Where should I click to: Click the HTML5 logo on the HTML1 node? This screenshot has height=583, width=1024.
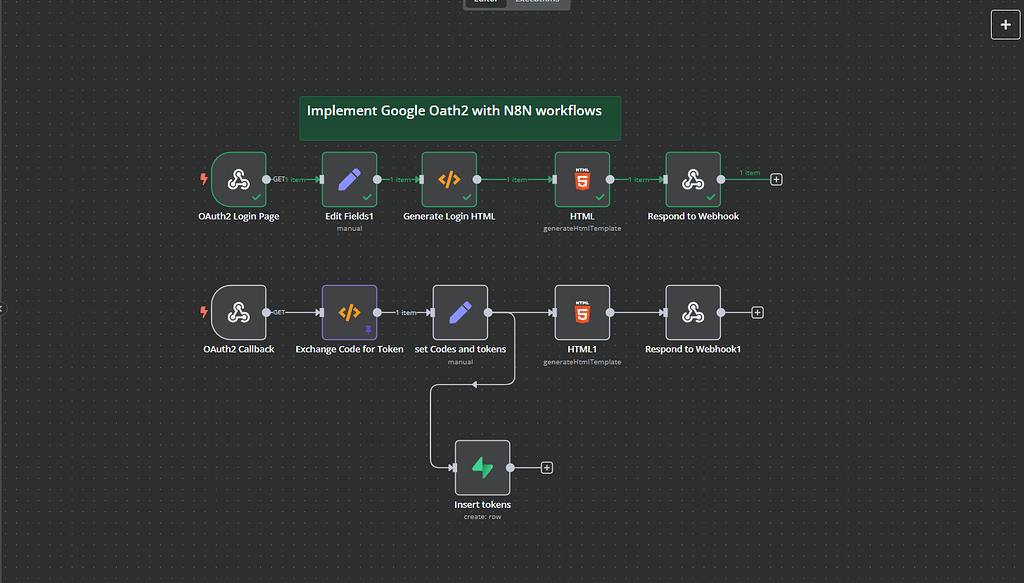[x=583, y=312]
